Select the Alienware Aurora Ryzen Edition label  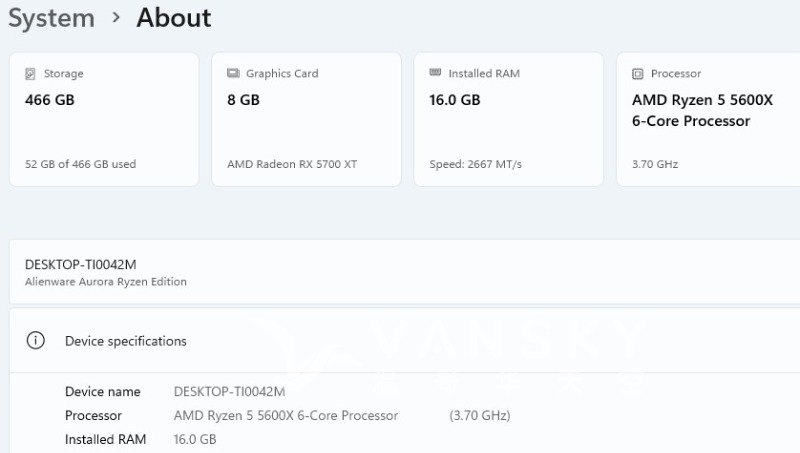point(106,282)
